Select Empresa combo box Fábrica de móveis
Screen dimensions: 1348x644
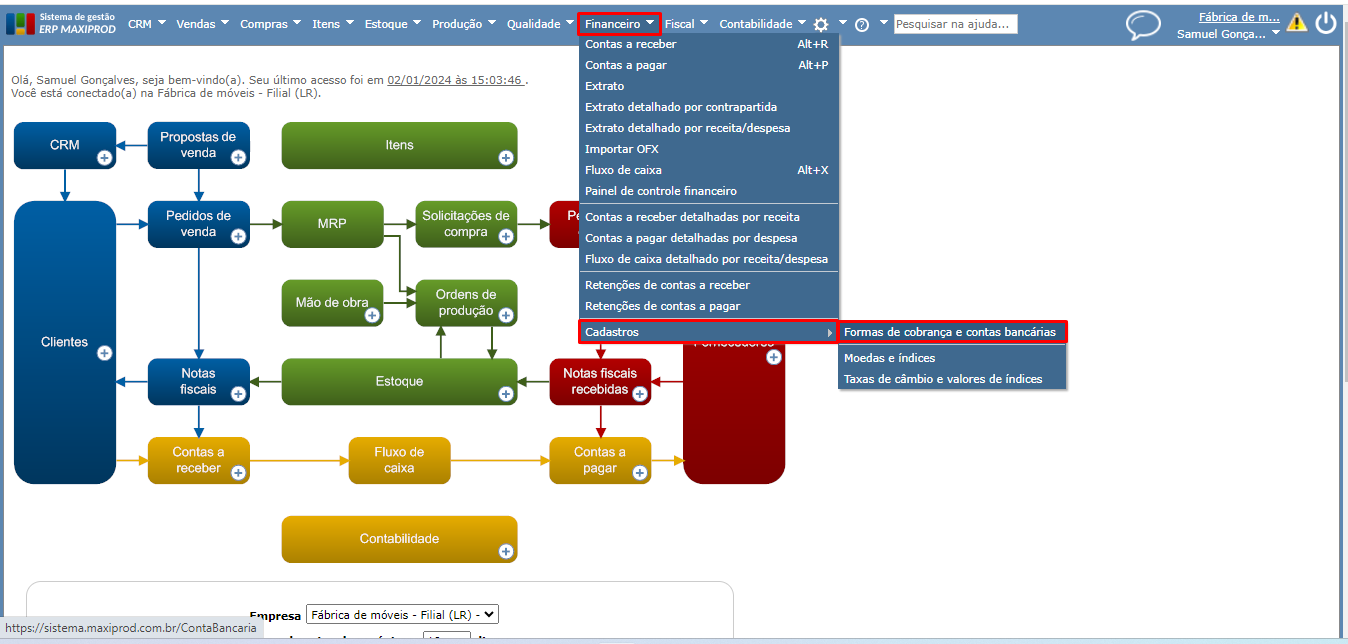point(402,615)
